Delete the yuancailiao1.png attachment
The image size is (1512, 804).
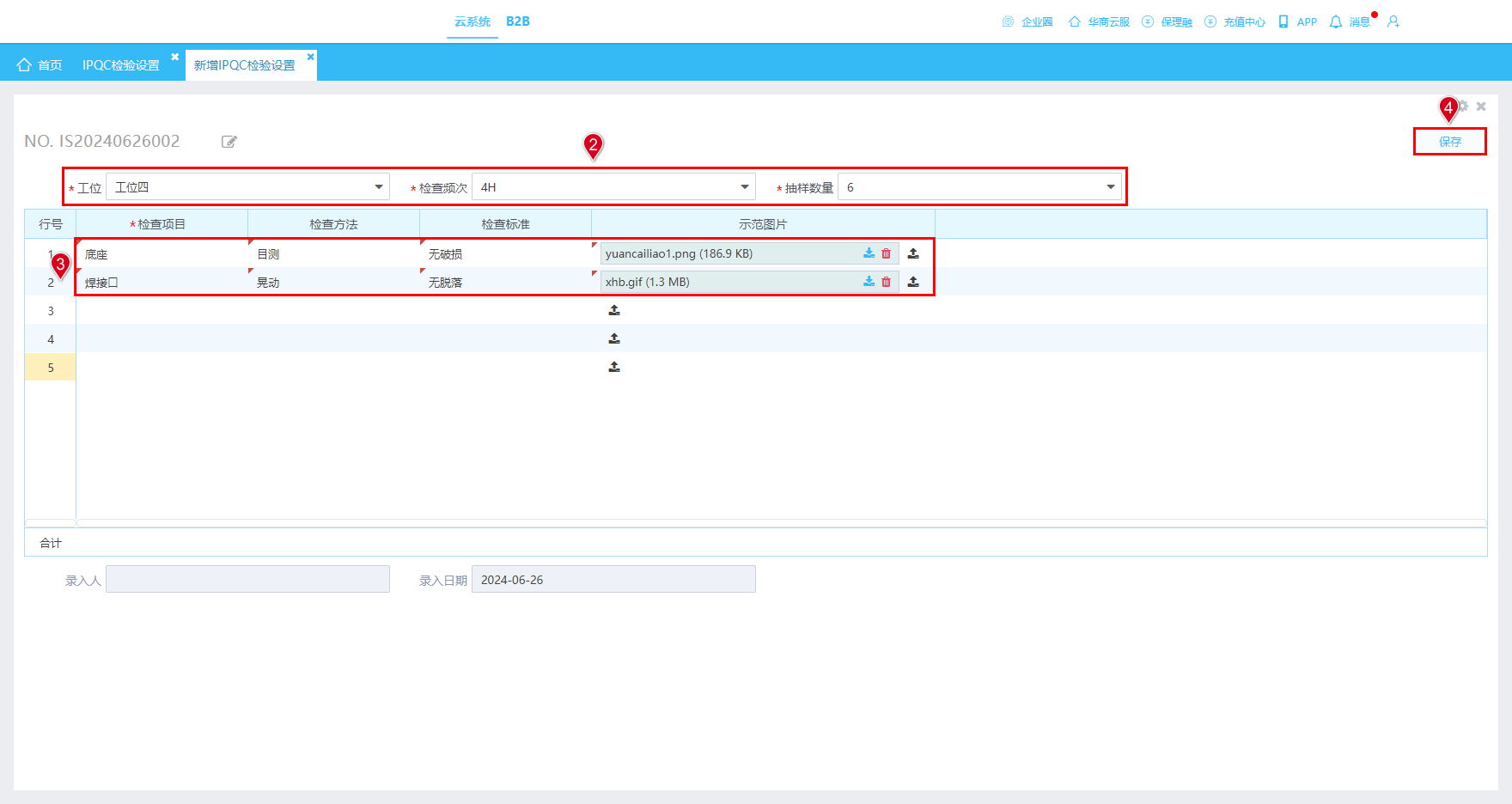pos(886,253)
